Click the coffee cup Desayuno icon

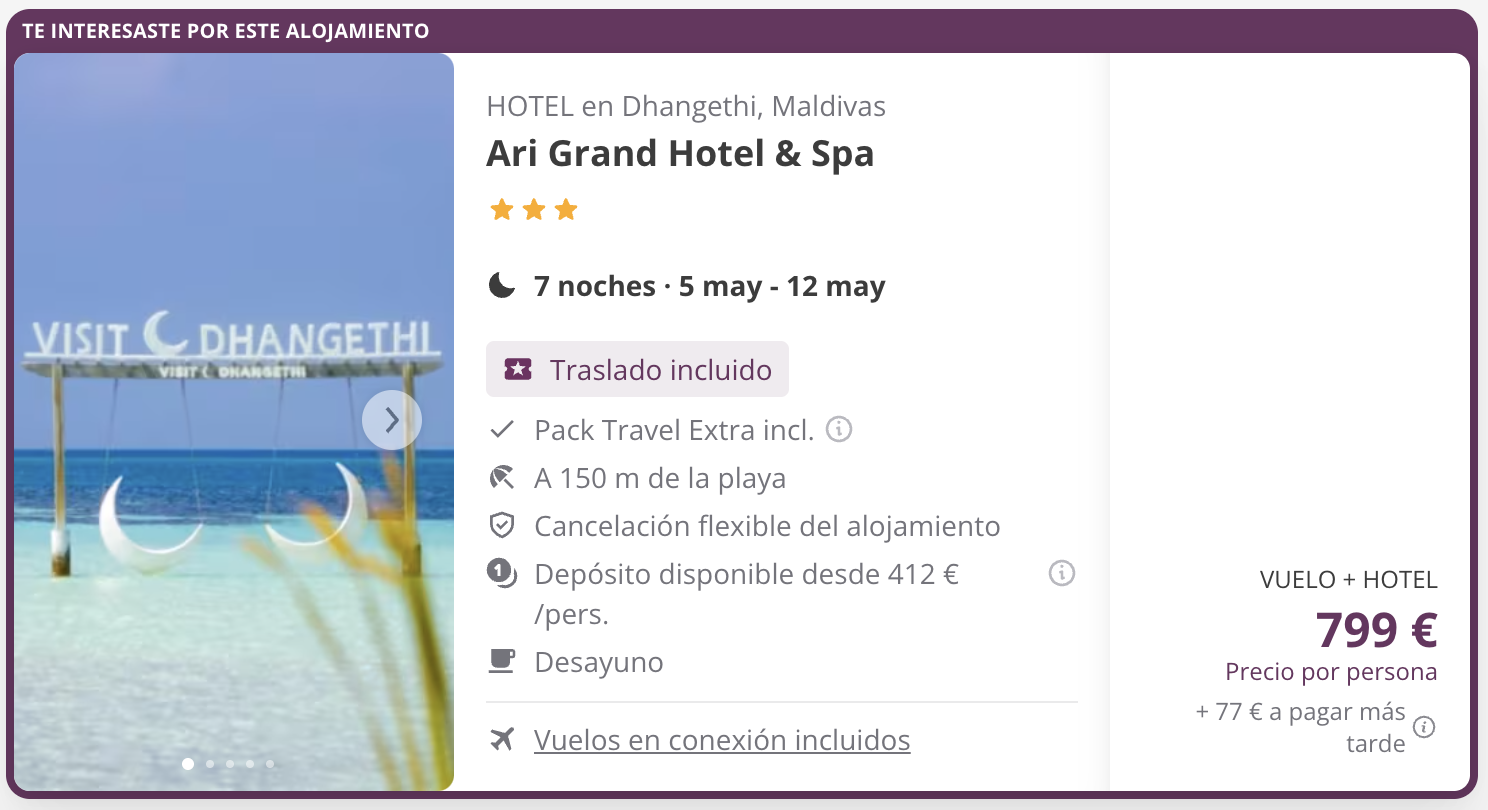[502, 661]
